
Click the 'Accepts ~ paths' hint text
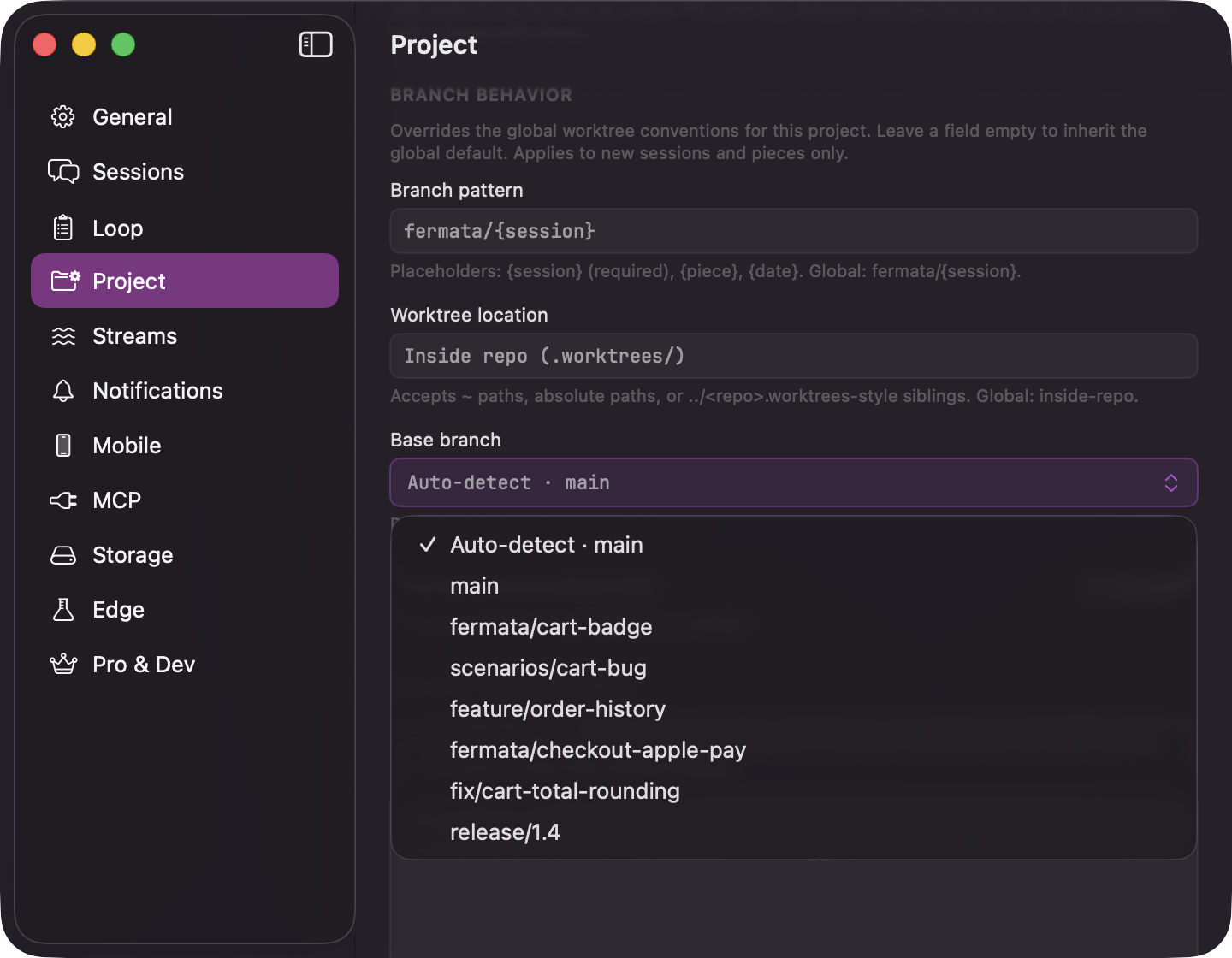pos(764,396)
